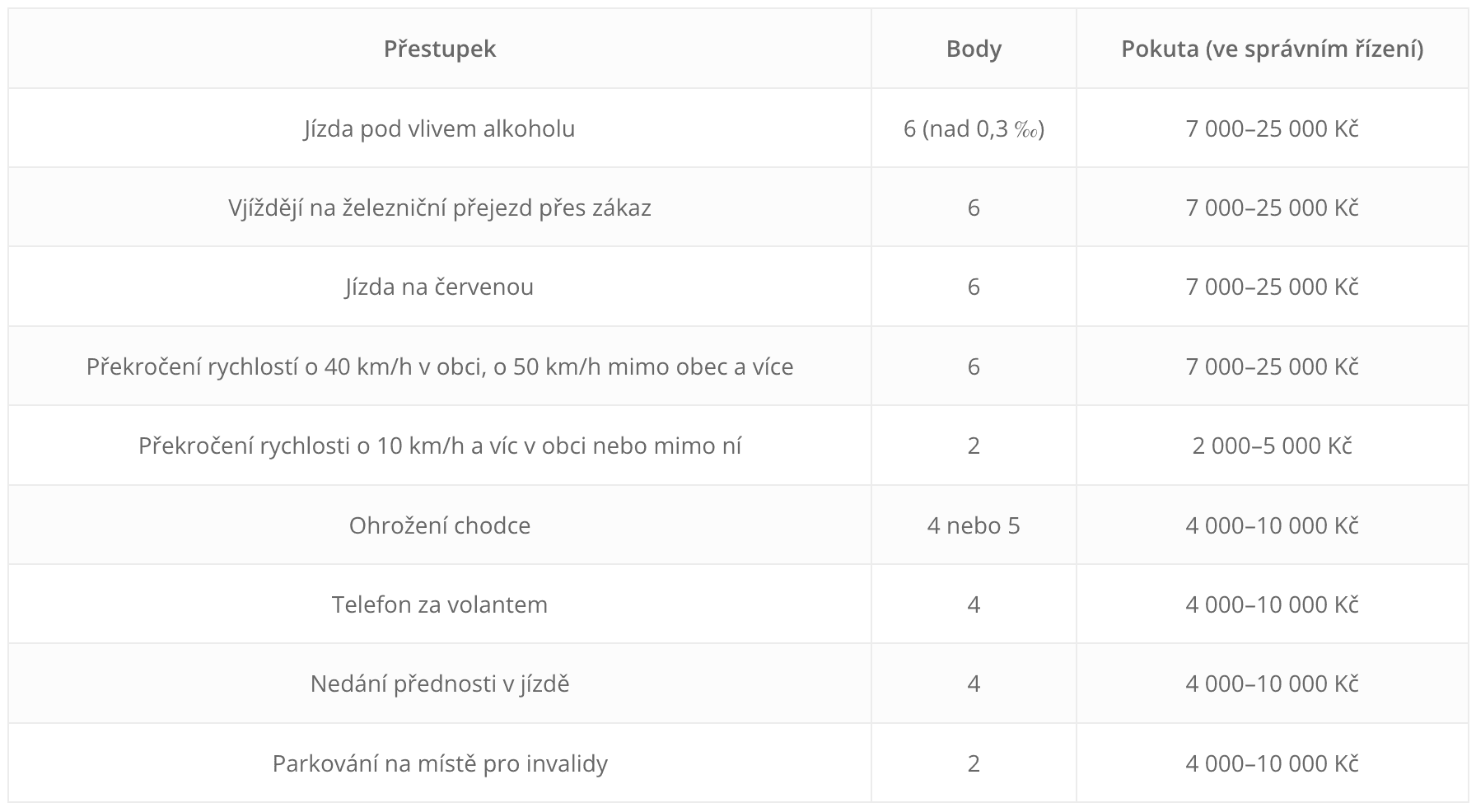Select the Jízda pod vlivem alkoholu cell
1476x812 pixels.
pos(440,128)
